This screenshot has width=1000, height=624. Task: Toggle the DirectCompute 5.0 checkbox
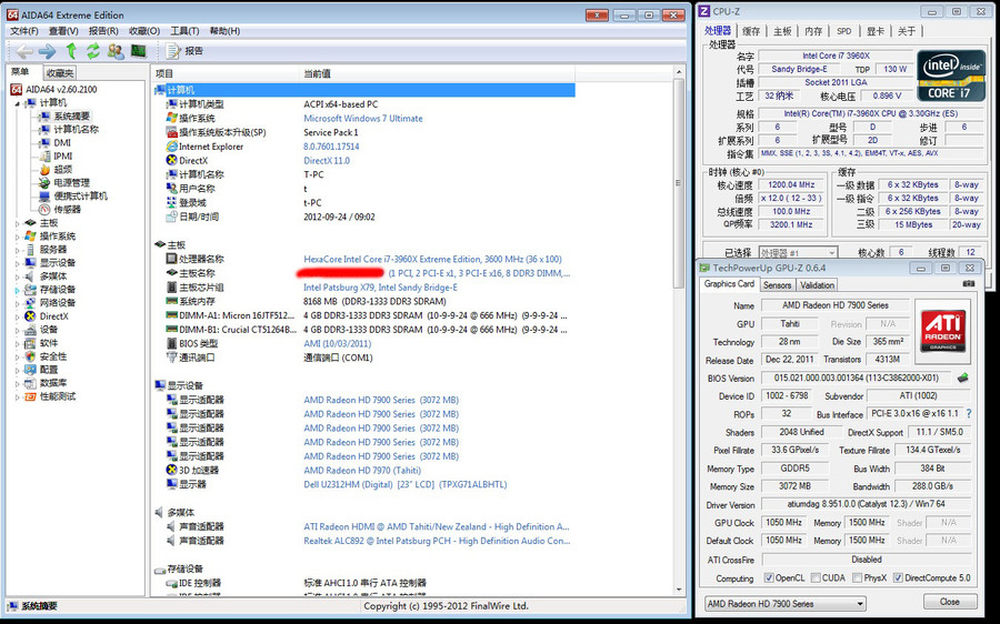pyautogui.click(x=898, y=578)
